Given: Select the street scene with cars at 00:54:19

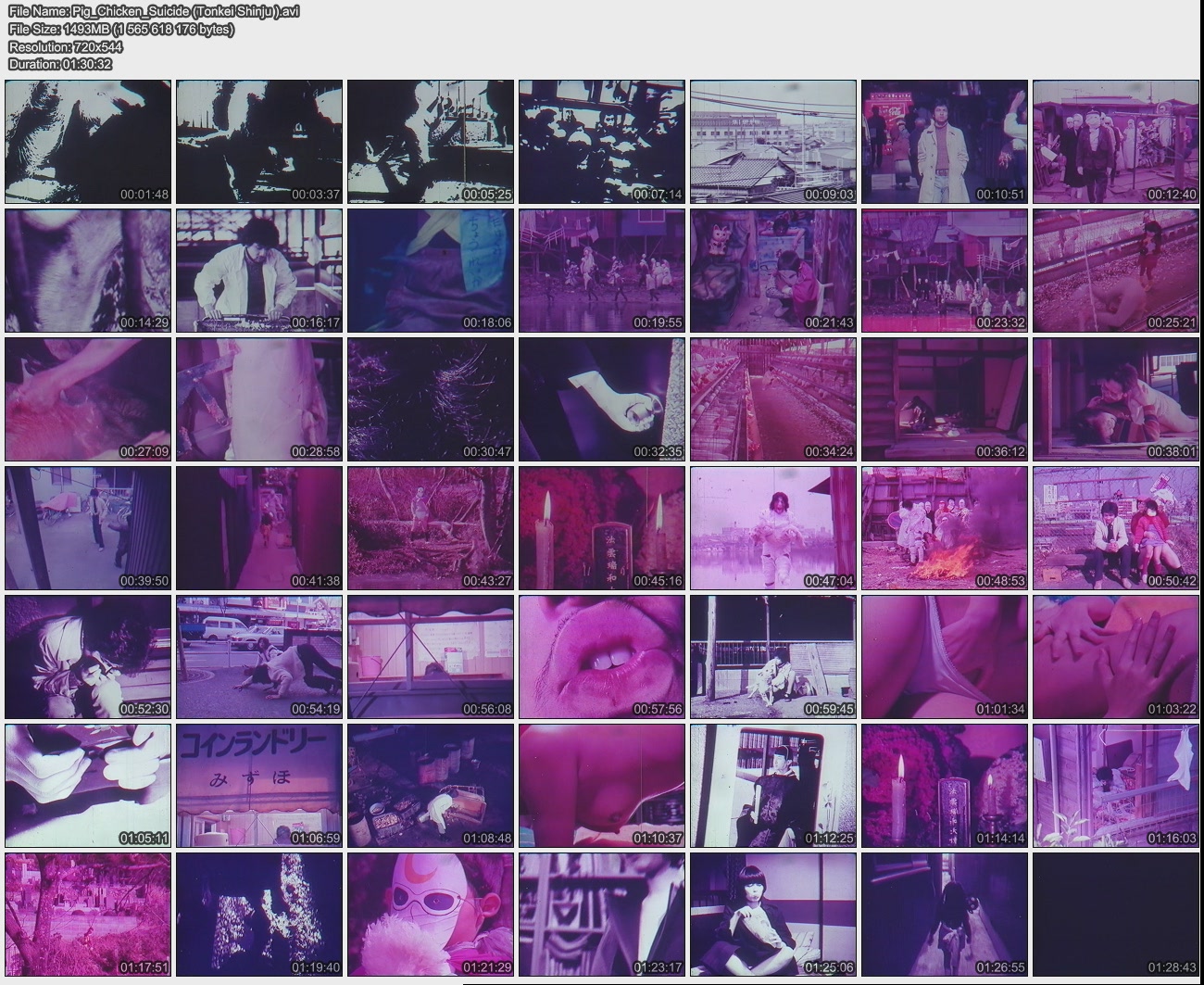Looking at the screenshot, I should (259, 657).
